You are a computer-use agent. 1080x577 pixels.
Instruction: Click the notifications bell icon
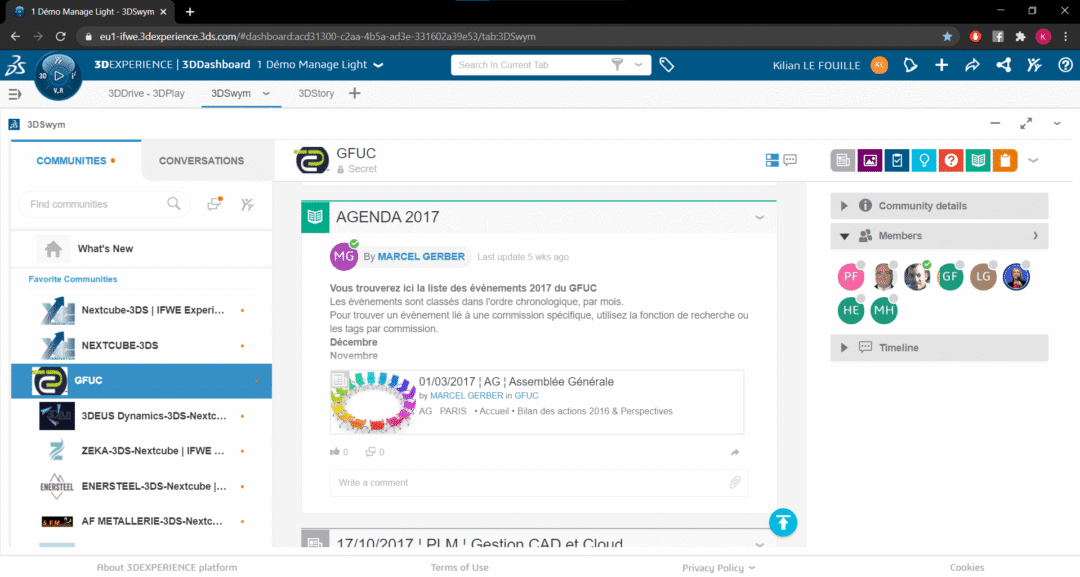click(910, 65)
